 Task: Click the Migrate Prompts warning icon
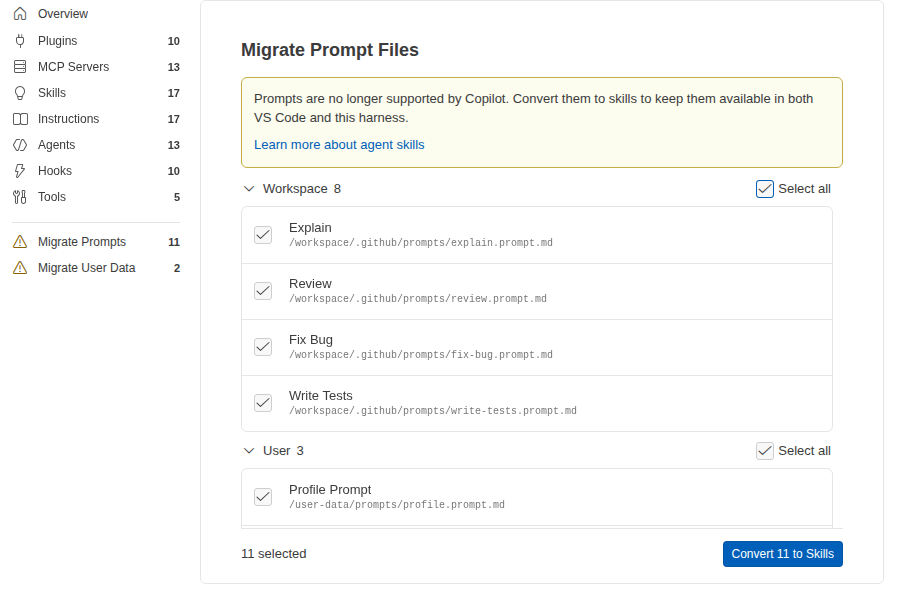click(20, 242)
